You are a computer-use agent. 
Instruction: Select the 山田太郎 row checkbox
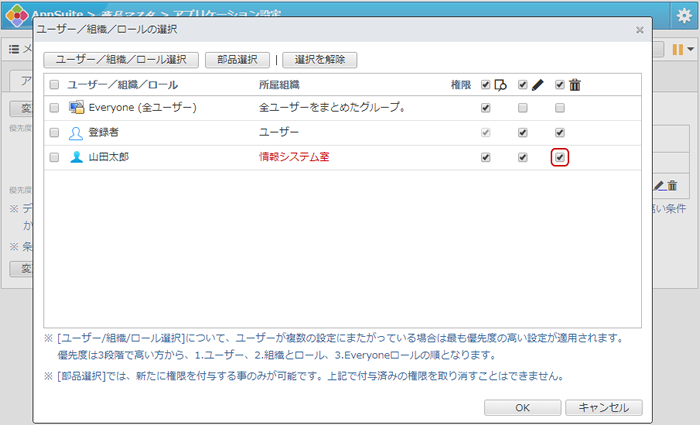(54, 157)
